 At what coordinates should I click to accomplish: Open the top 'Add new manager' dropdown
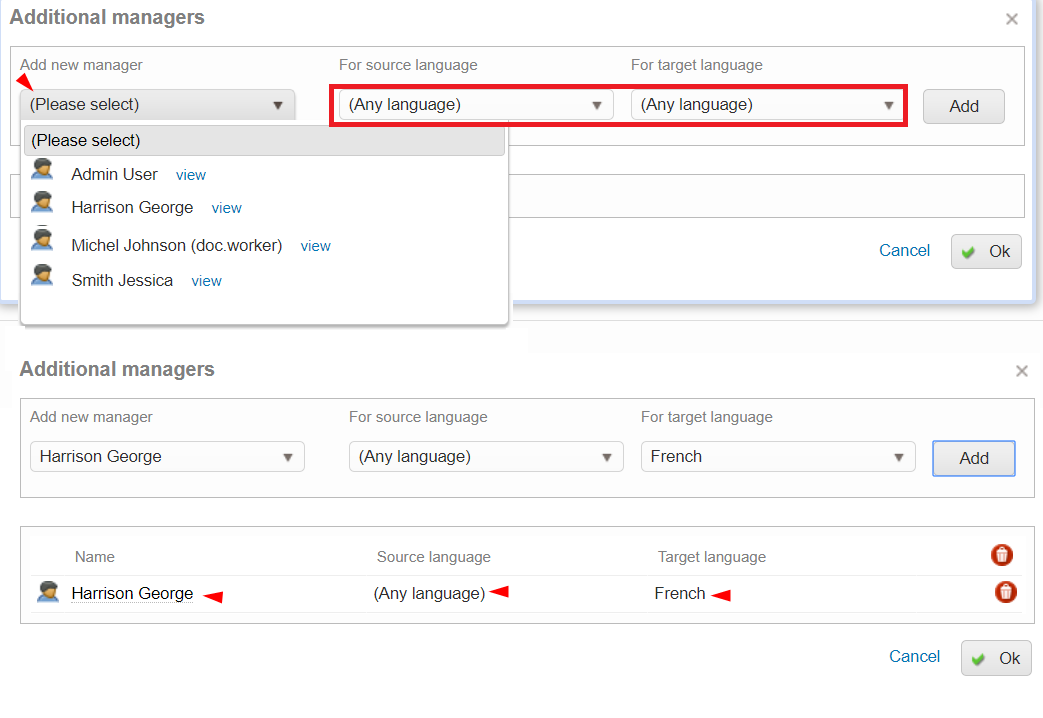[x=157, y=105]
